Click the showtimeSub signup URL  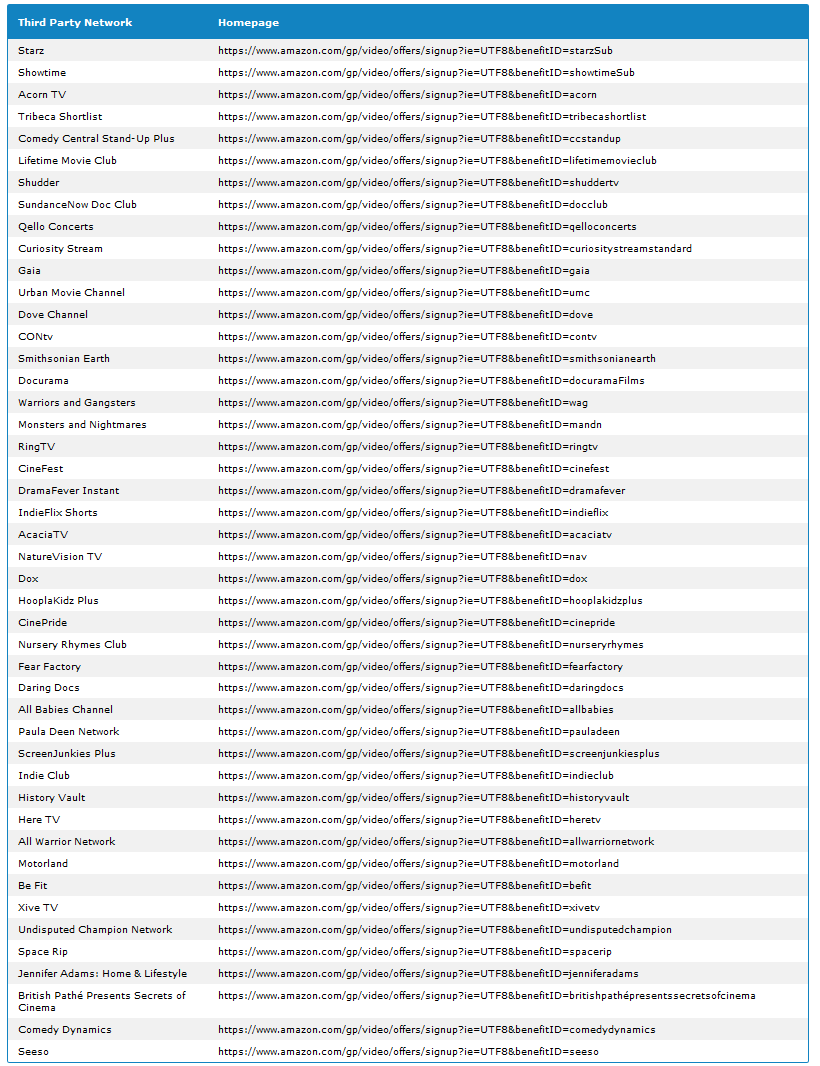pyautogui.click(x=426, y=72)
